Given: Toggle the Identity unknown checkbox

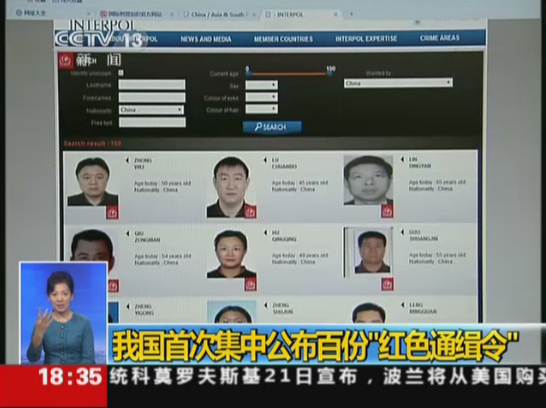Looking at the screenshot, I should click(x=120, y=73).
